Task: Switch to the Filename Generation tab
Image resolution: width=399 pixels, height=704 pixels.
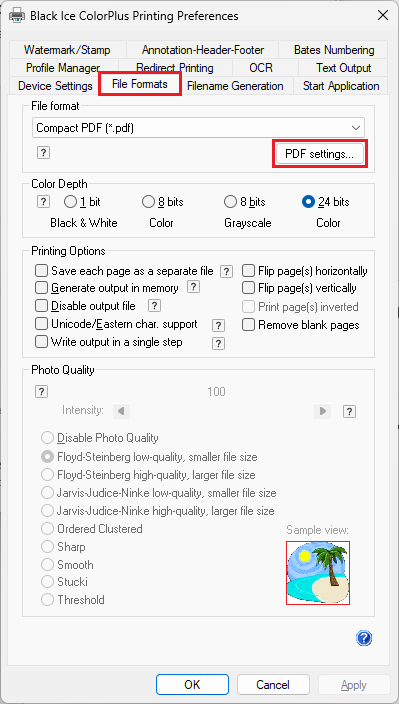Action: [235, 86]
